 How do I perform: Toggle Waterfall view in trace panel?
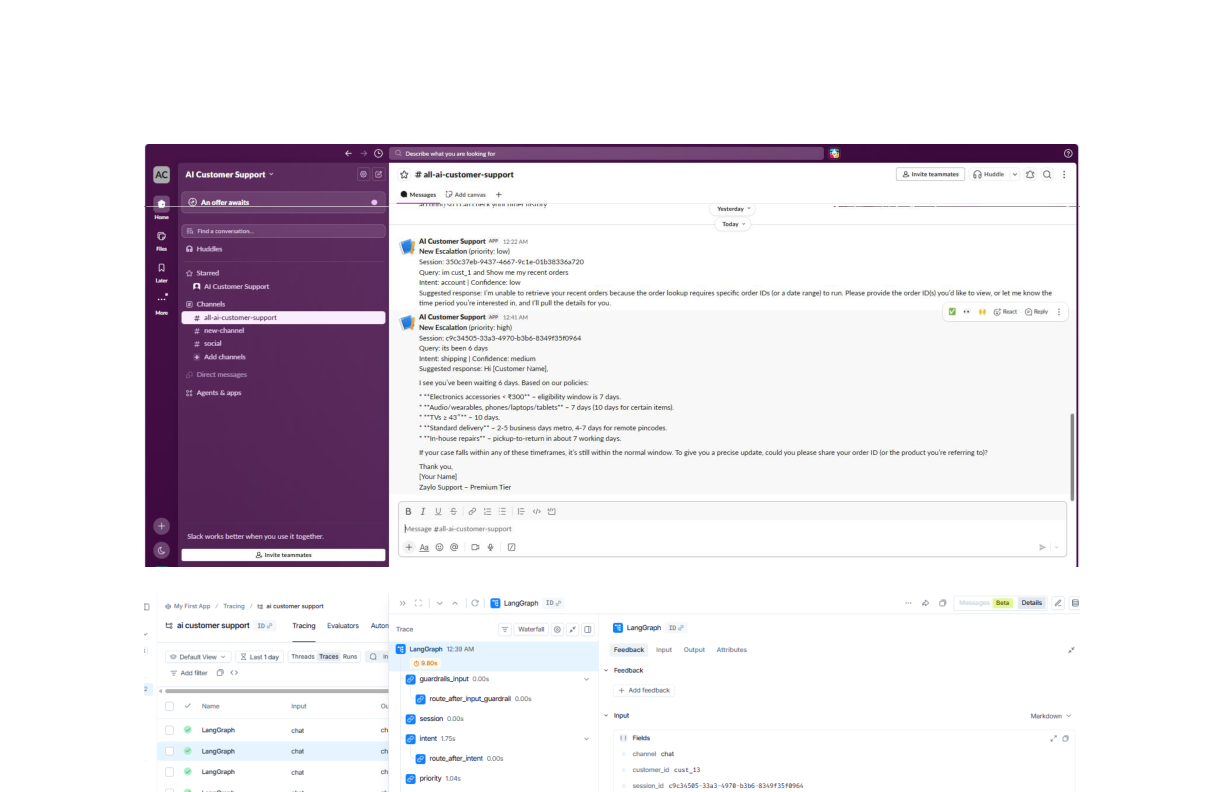click(531, 629)
